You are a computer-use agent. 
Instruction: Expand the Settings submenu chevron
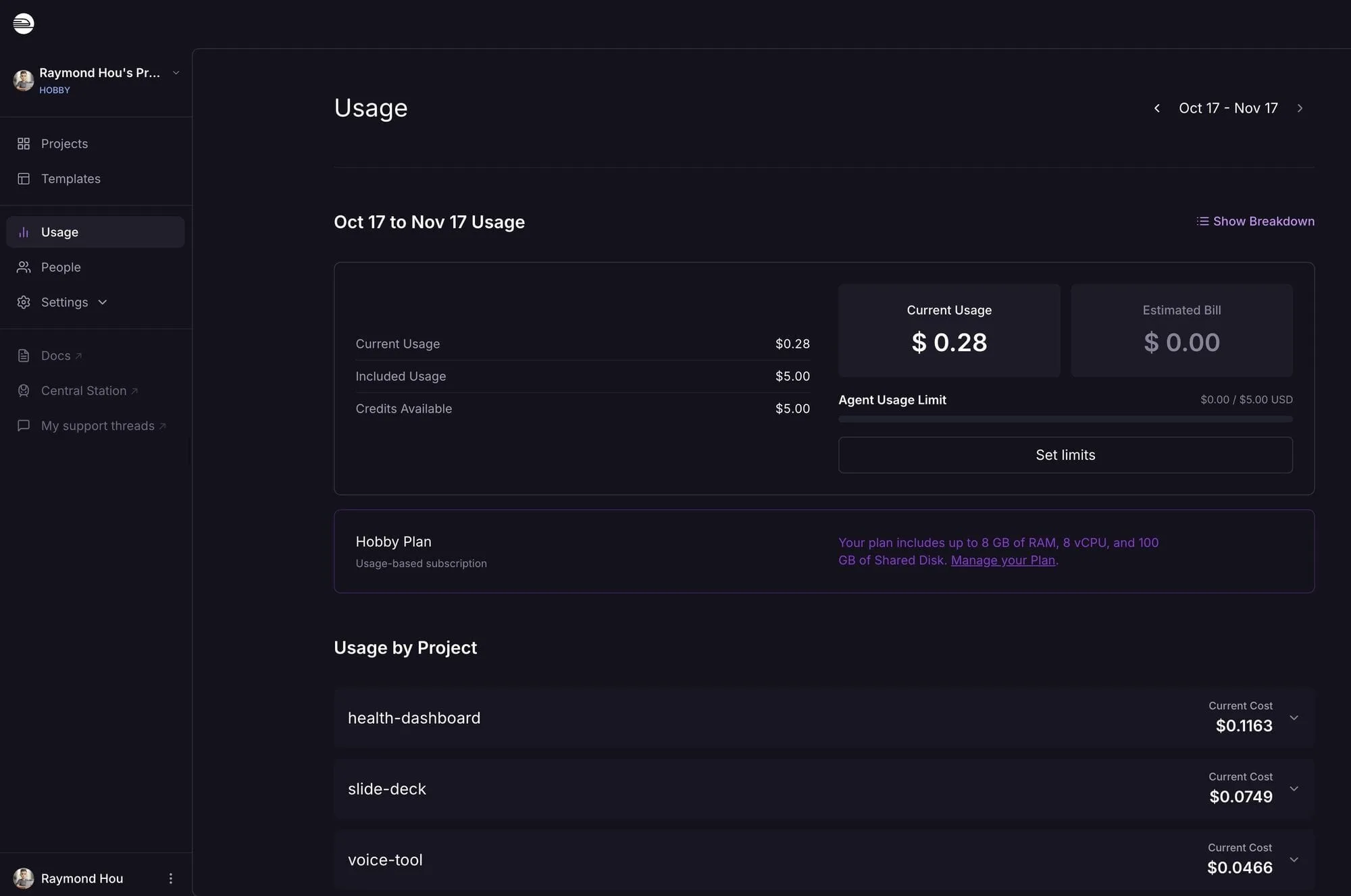[103, 302]
